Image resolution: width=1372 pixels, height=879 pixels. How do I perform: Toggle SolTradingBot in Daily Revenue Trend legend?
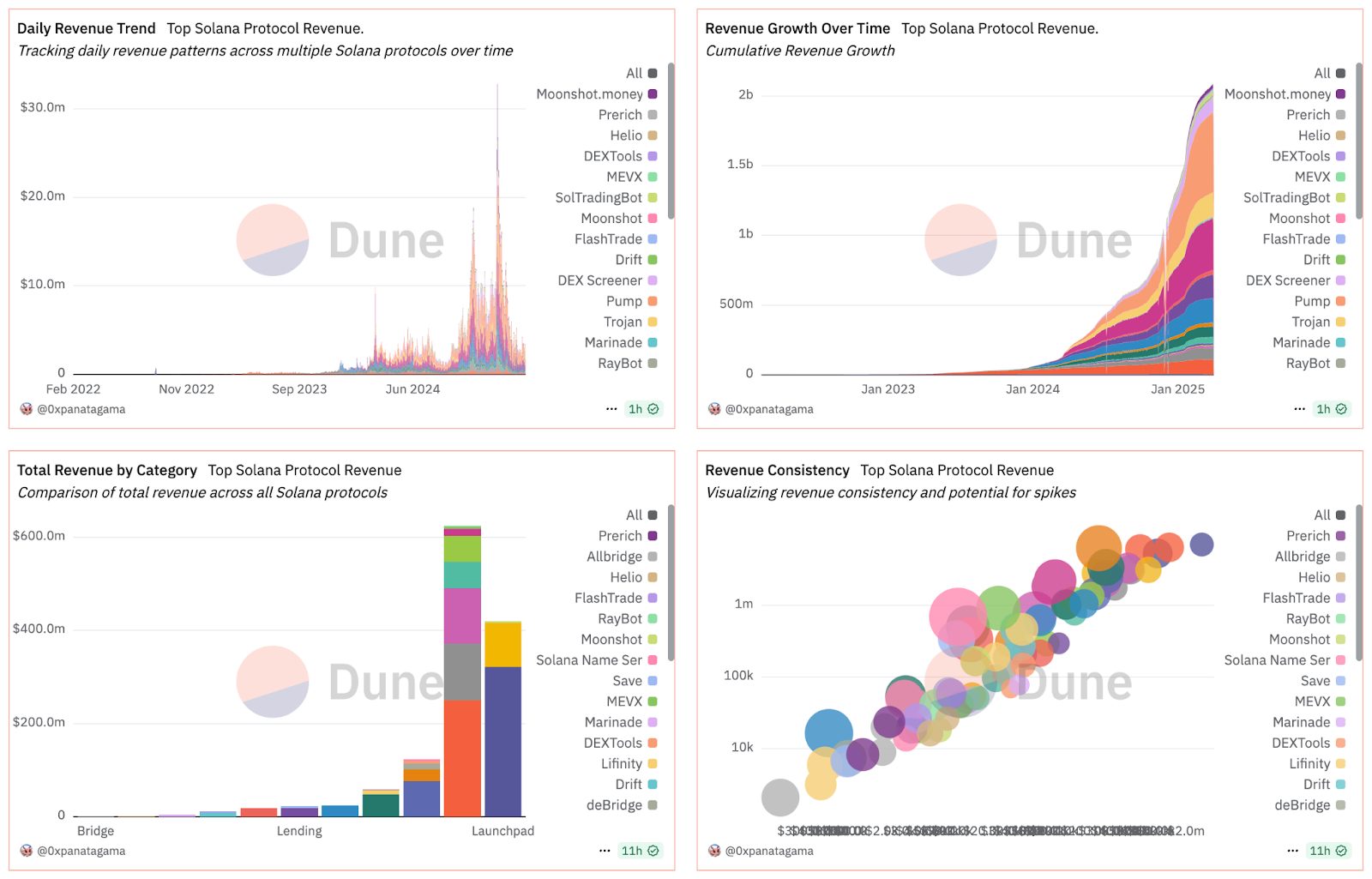pos(606,198)
